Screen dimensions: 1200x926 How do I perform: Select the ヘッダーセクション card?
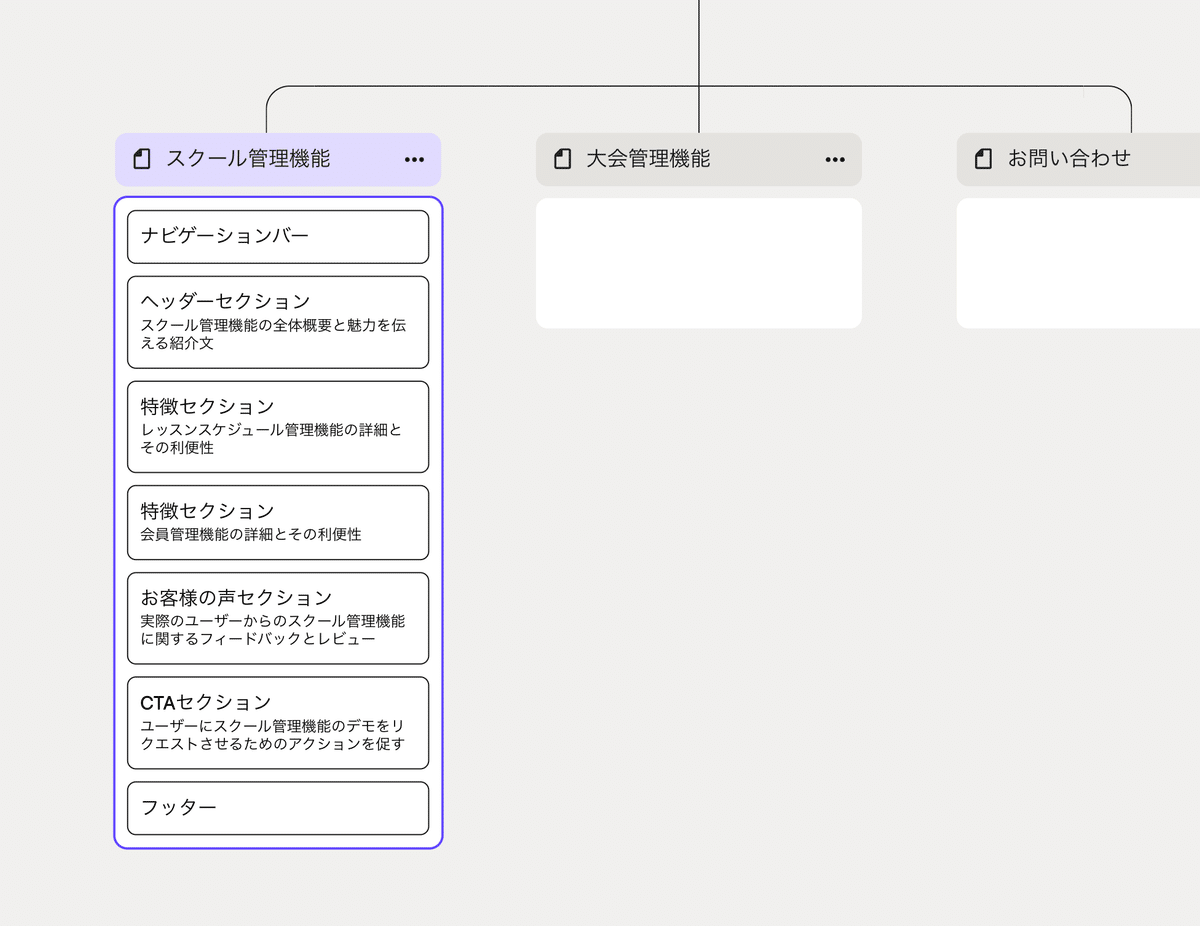pyautogui.click(x=278, y=322)
